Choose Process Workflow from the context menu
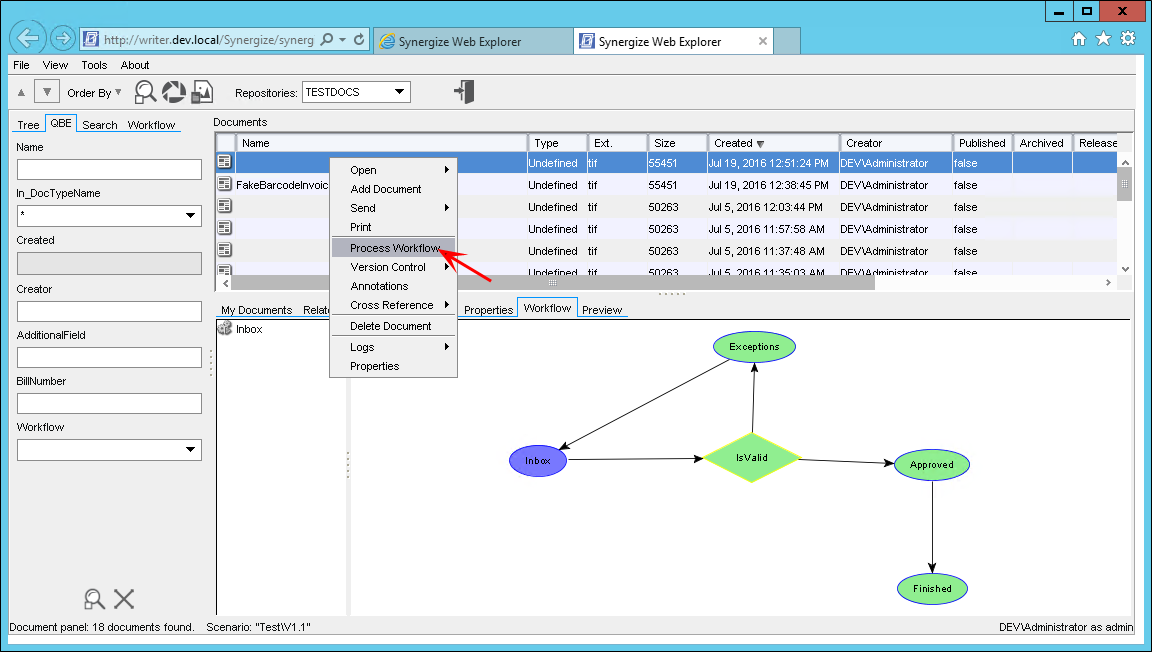1152x652 pixels. point(394,248)
